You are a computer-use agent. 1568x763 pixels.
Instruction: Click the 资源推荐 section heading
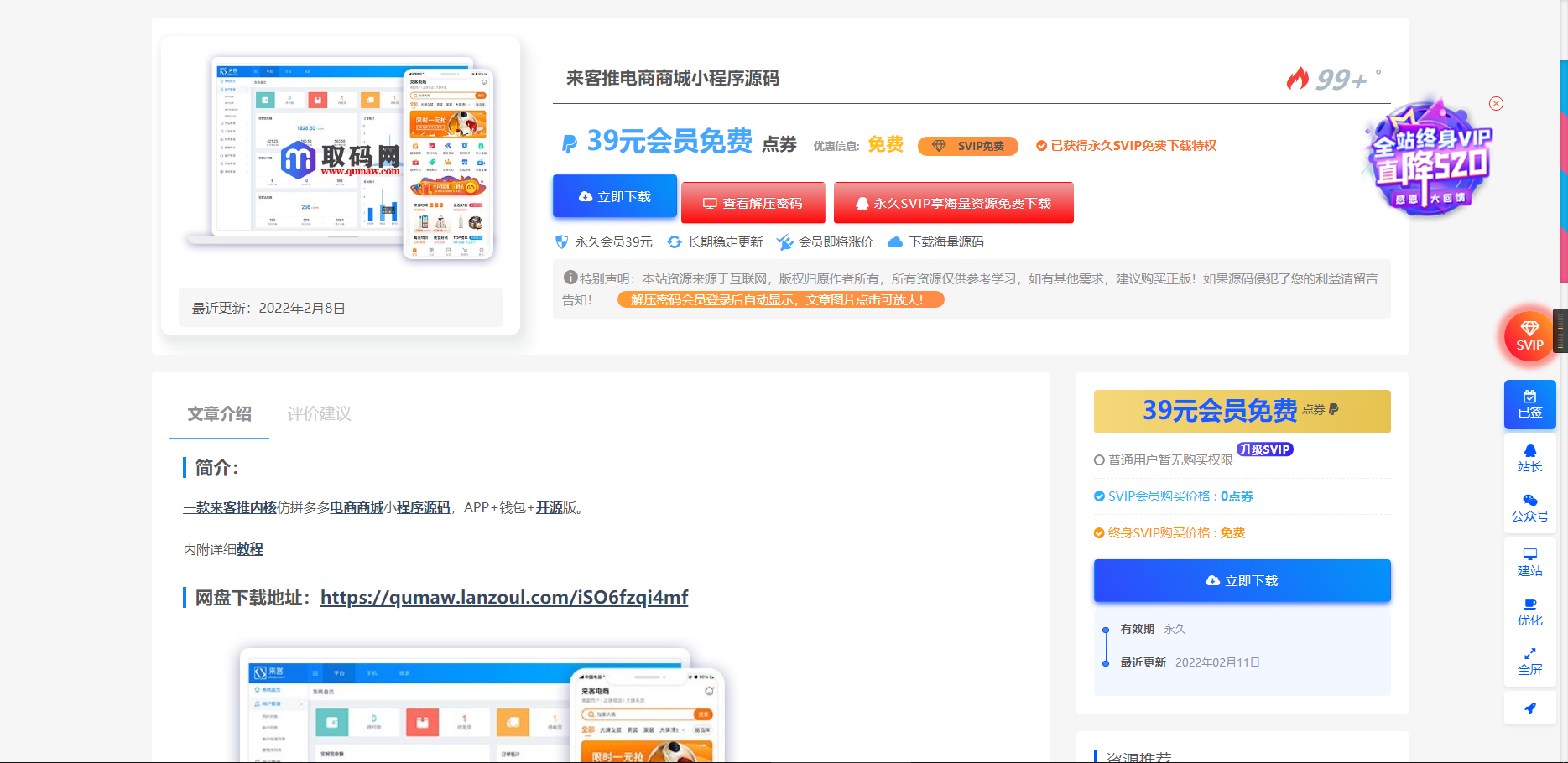pos(1138,756)
